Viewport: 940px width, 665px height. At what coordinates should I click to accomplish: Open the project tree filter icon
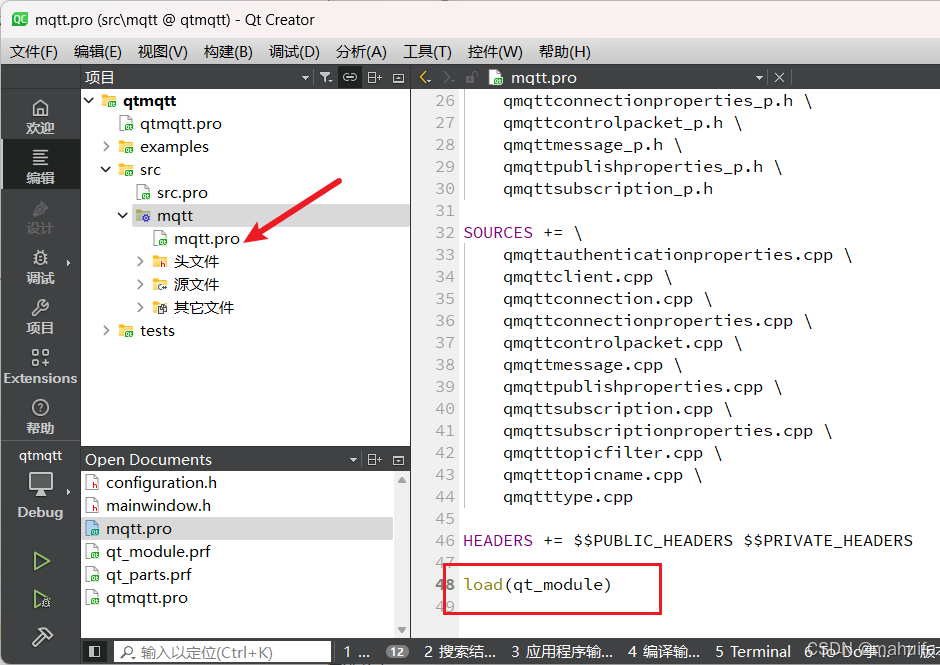click(326, 77)
